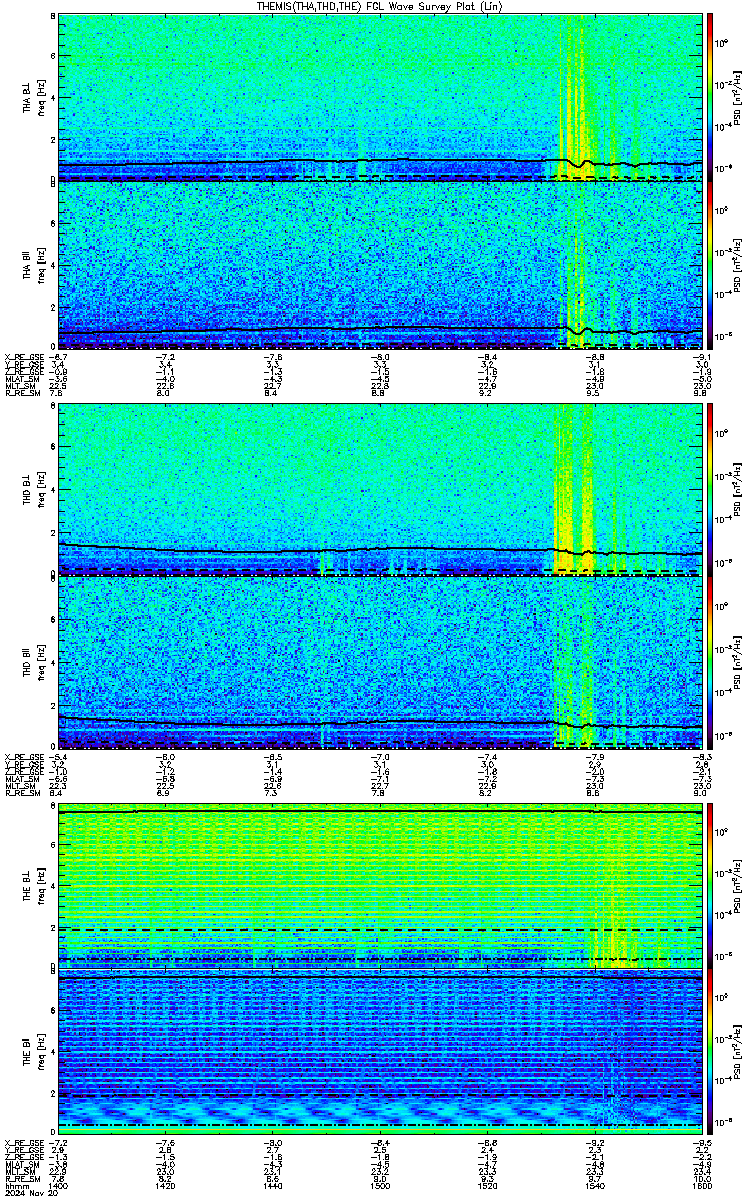Click the THD B∥ spectrogram panel
Screen dimensions: 750x1200
(x=380, y=661)
